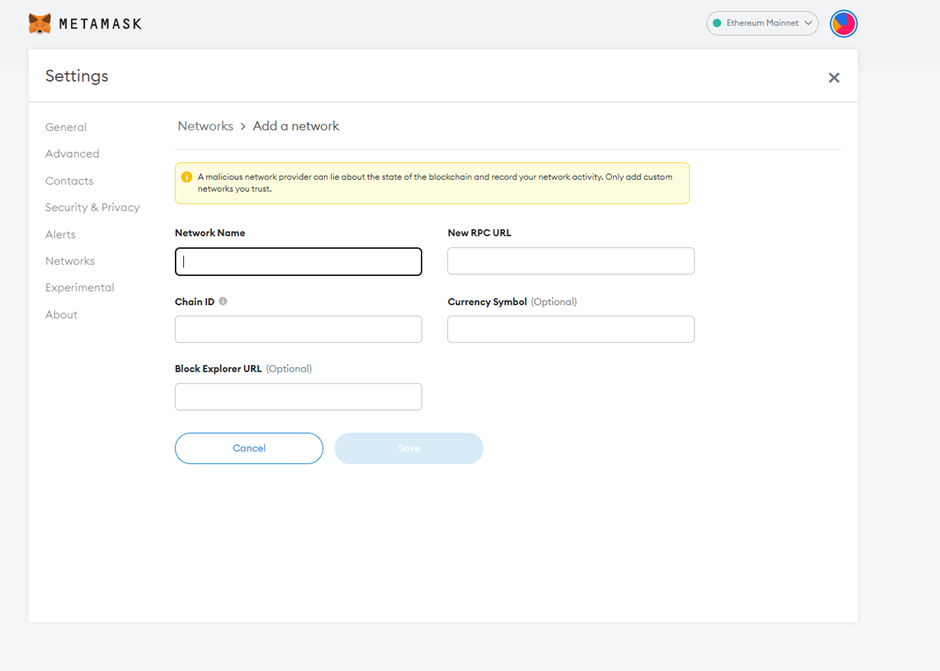
Task: Select Networks in the settings sidebar
Action: [x=70, y=261]
